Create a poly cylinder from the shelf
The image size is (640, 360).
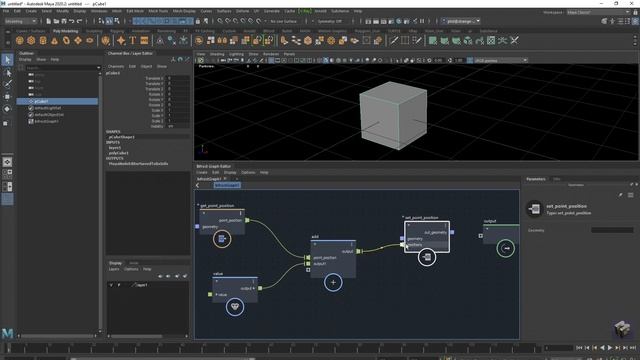[x=43, y=40]
